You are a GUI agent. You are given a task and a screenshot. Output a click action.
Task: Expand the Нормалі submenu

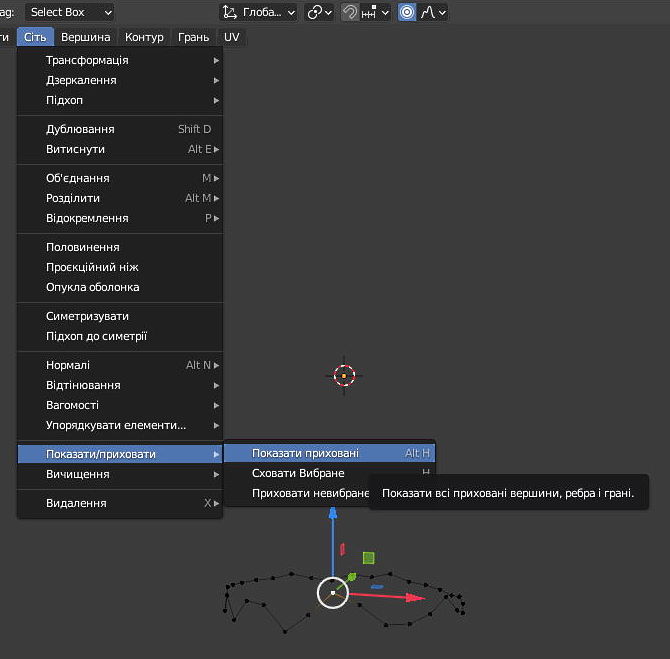pyautogui.click(x=120, y=365)
